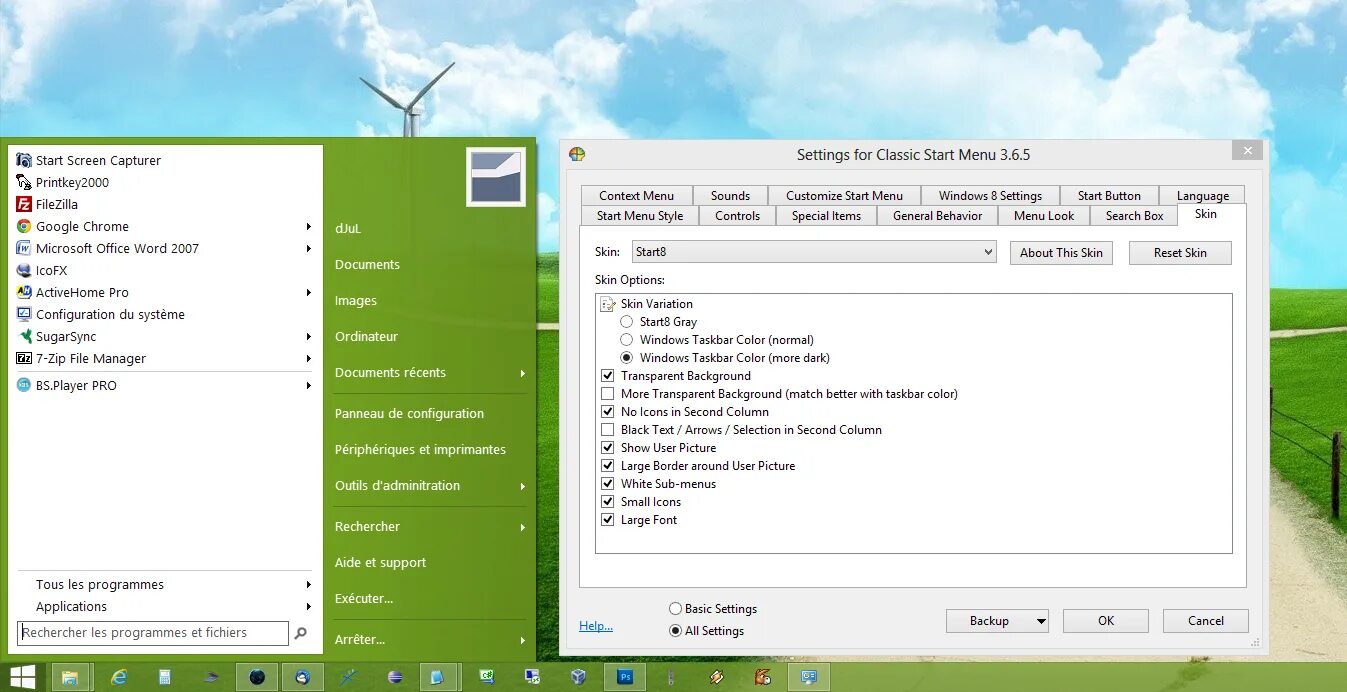Expand Tous les programmes submenu

click(165, 585)
